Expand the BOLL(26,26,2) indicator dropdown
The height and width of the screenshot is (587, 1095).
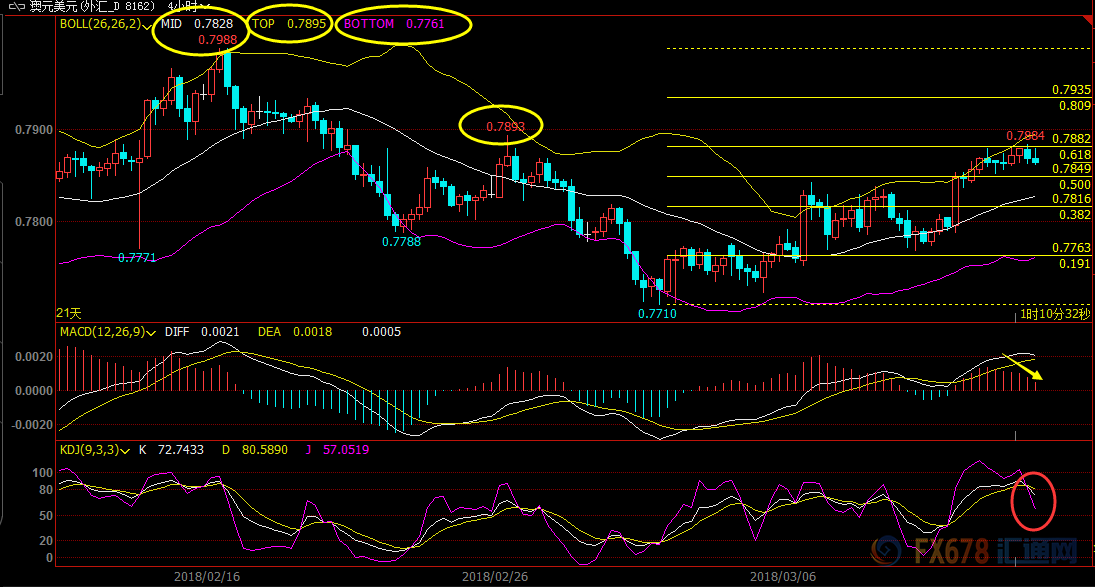[x=147, y=23]
